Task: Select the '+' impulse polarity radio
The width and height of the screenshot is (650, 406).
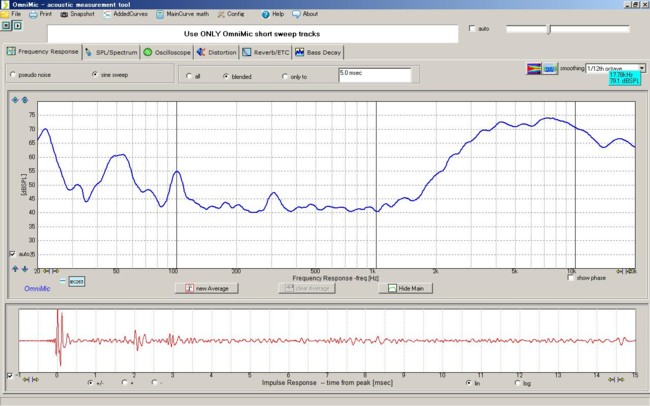Action: pyautogui.click(x=125, y=382)
